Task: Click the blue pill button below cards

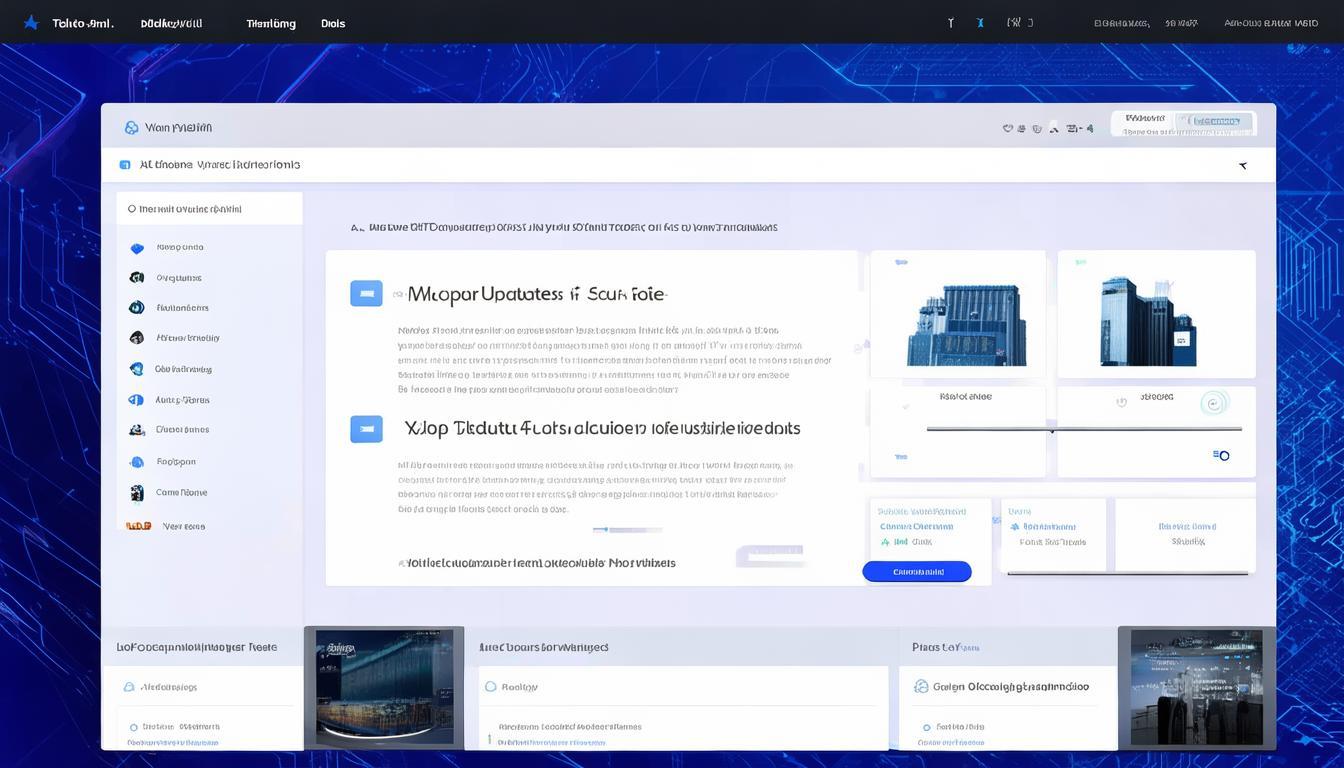Action: coord(916,572)
